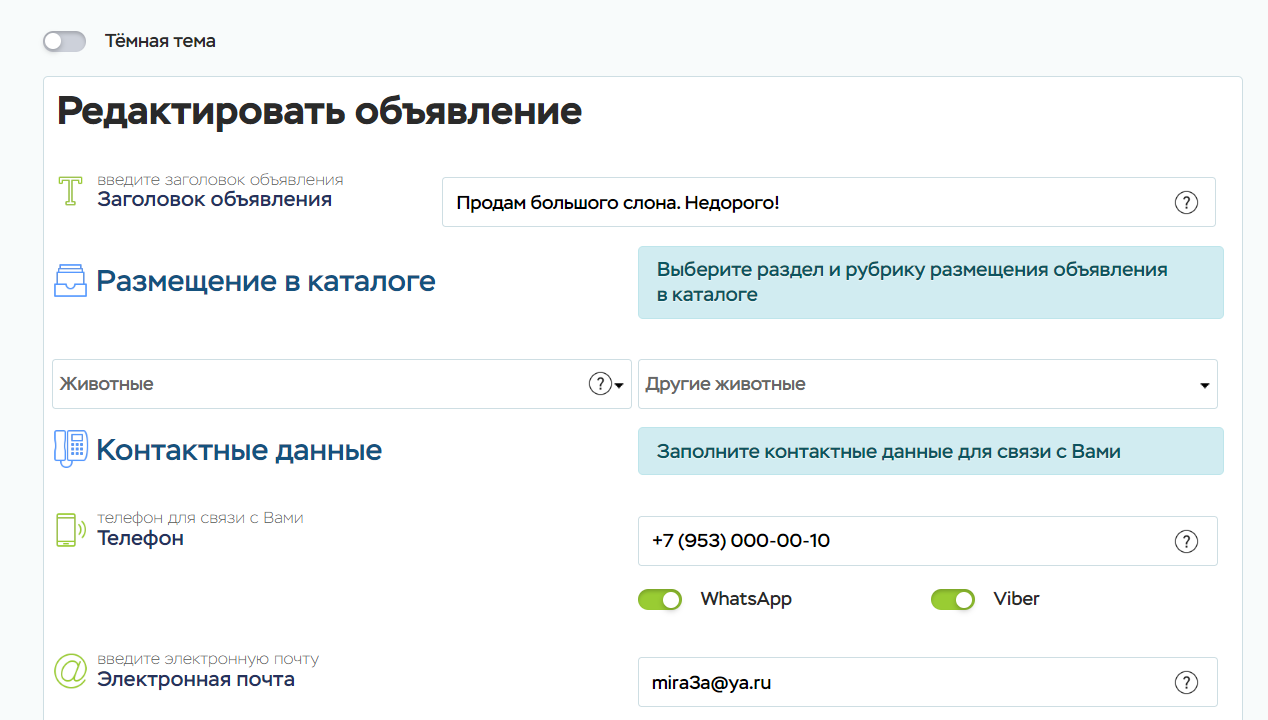Open the Животные section dropdown
Screen dimensions: 1268x720
[320, 384]
